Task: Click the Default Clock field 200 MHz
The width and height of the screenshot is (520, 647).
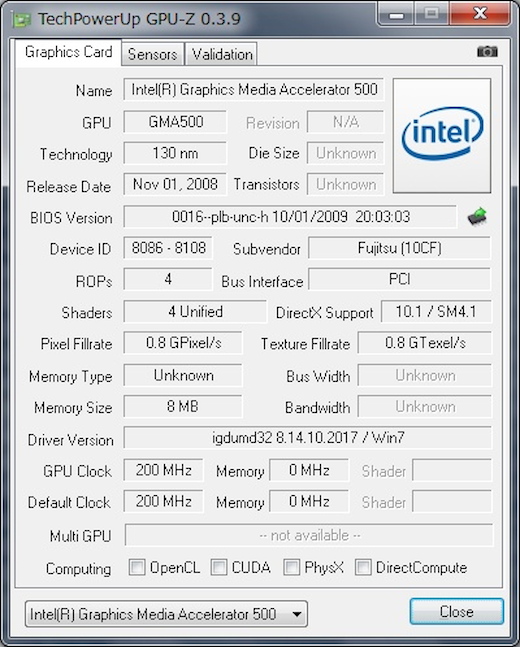Action: point(163,501)
